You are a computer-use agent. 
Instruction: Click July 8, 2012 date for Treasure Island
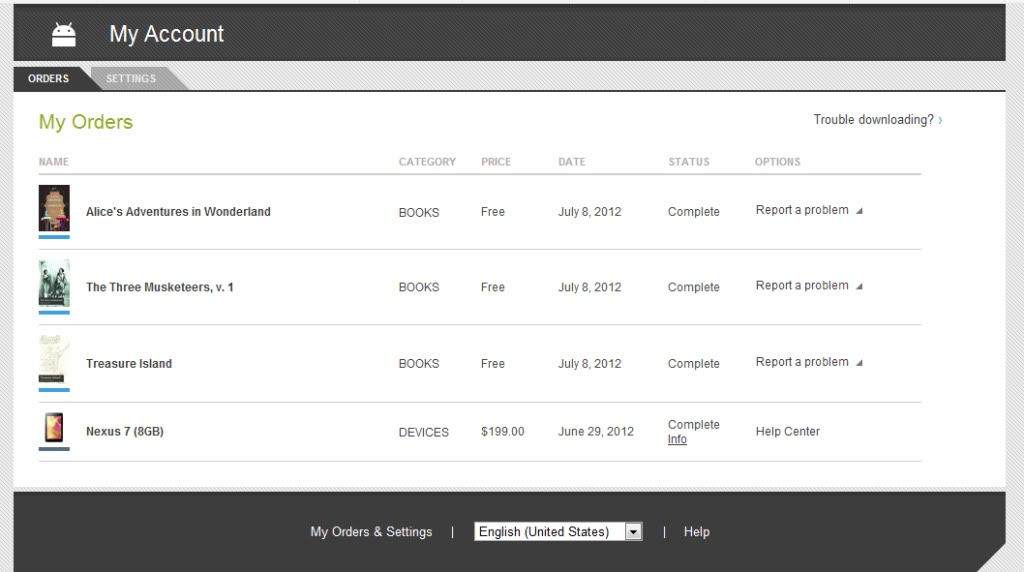coord(590,364)
